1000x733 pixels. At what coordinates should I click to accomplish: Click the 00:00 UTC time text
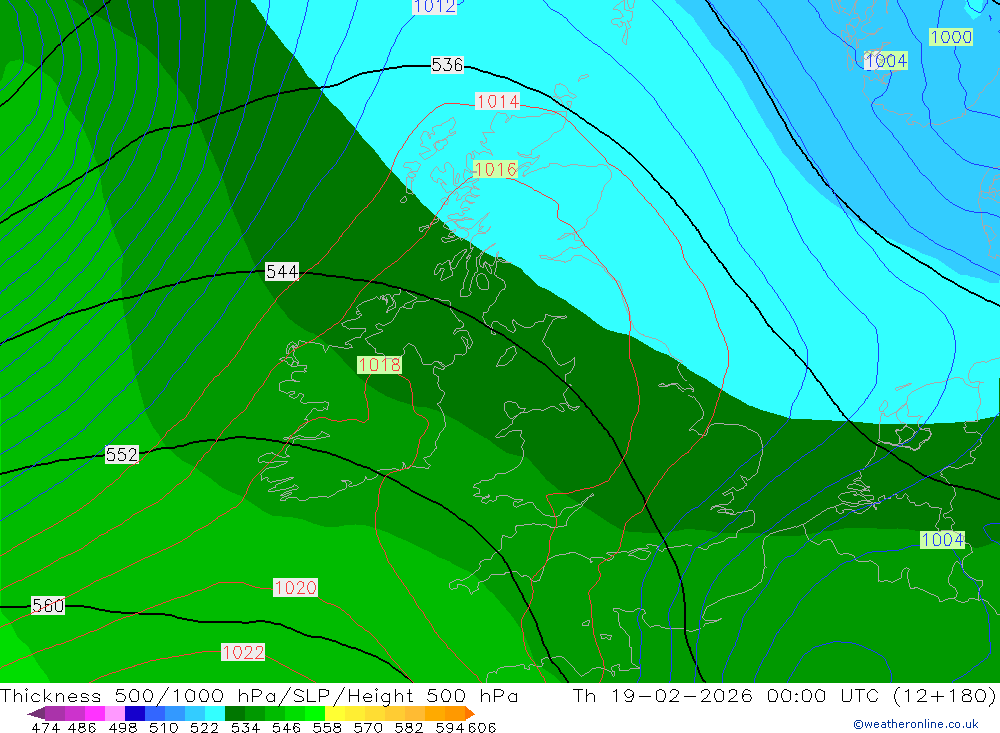(x=823, y=695)
